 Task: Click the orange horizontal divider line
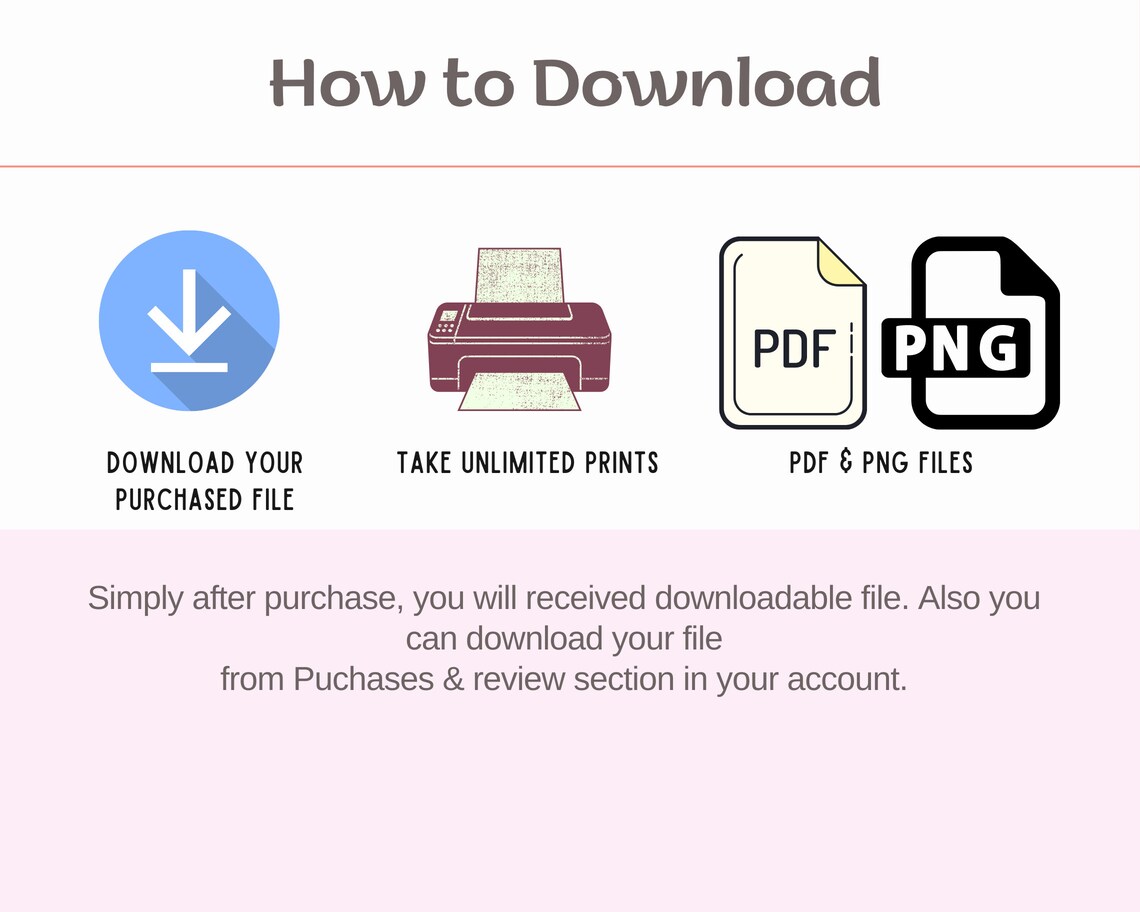[x=570, y=167]
